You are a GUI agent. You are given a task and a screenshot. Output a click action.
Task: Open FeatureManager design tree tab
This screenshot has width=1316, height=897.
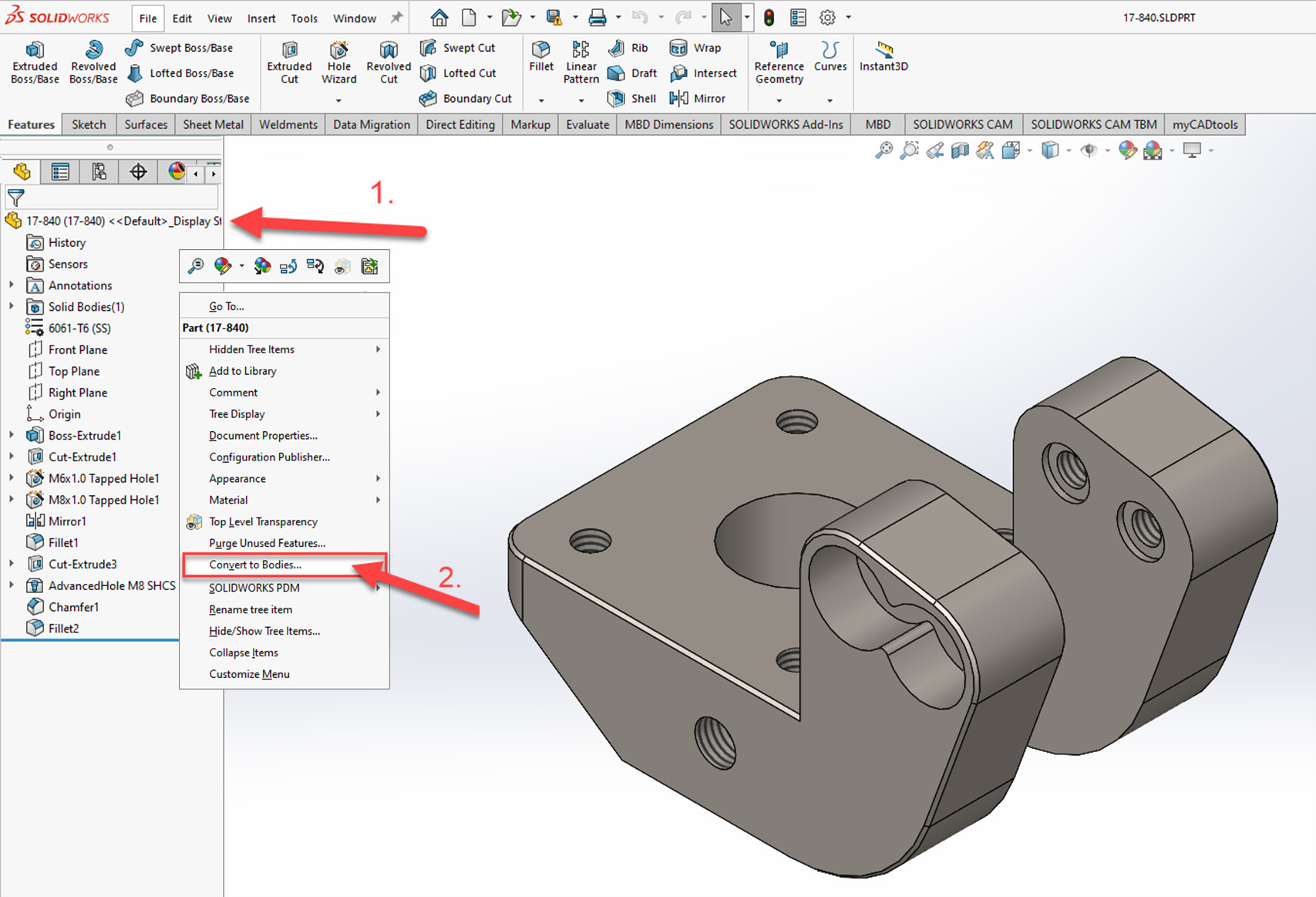click(22, 172)
